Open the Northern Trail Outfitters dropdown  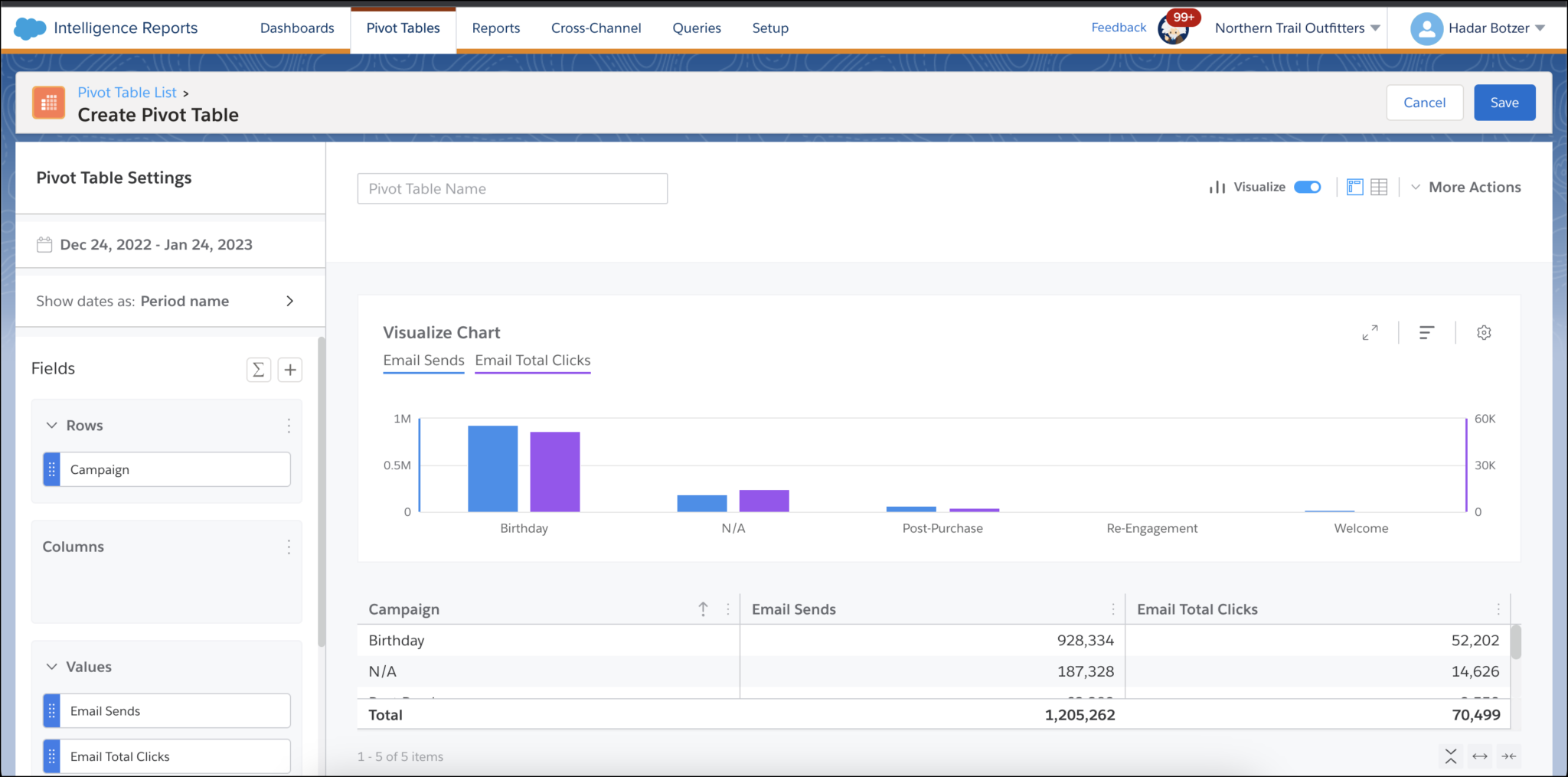[x=1296, y=28]
